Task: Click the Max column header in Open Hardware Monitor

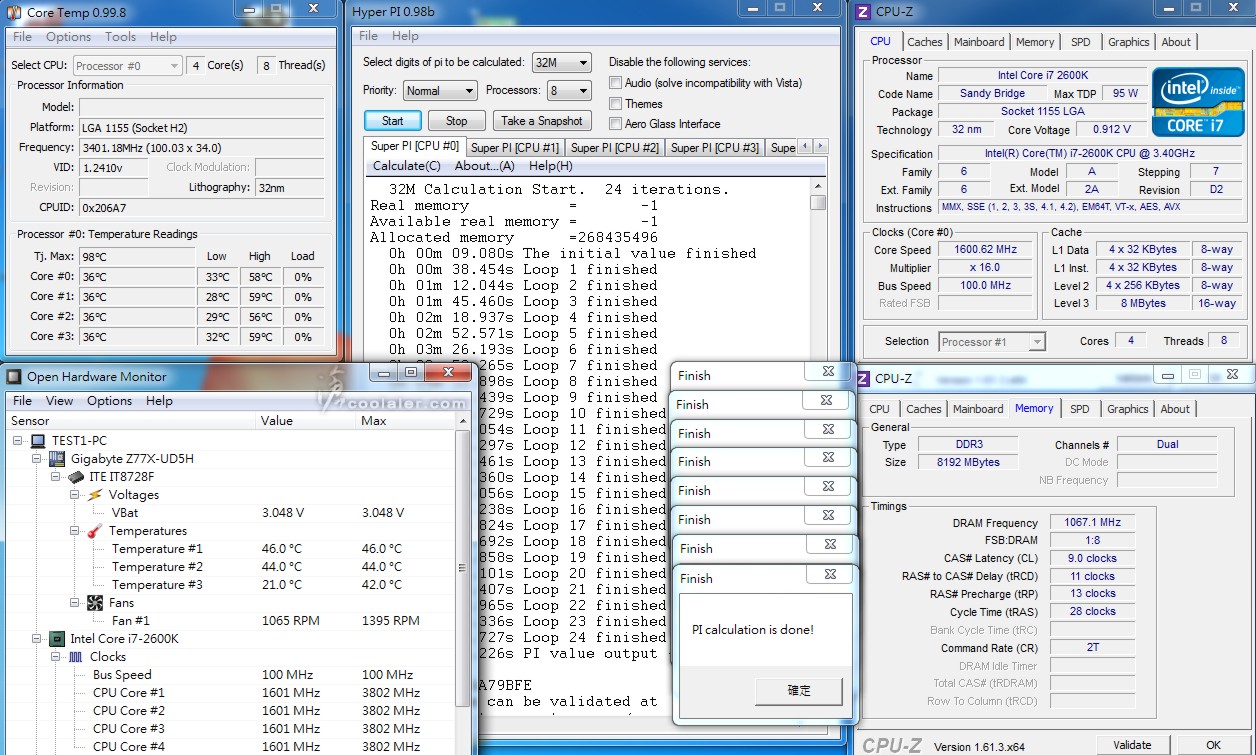Action: pos(405,421)
